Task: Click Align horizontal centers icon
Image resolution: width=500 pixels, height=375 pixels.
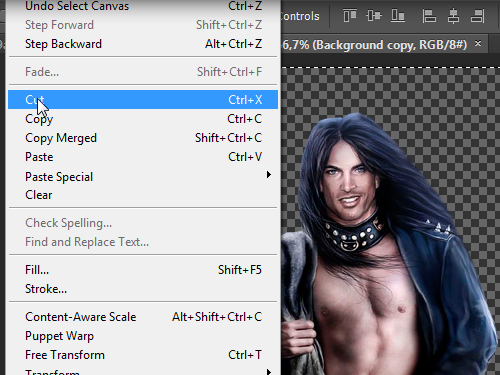Action: point(453,16)
